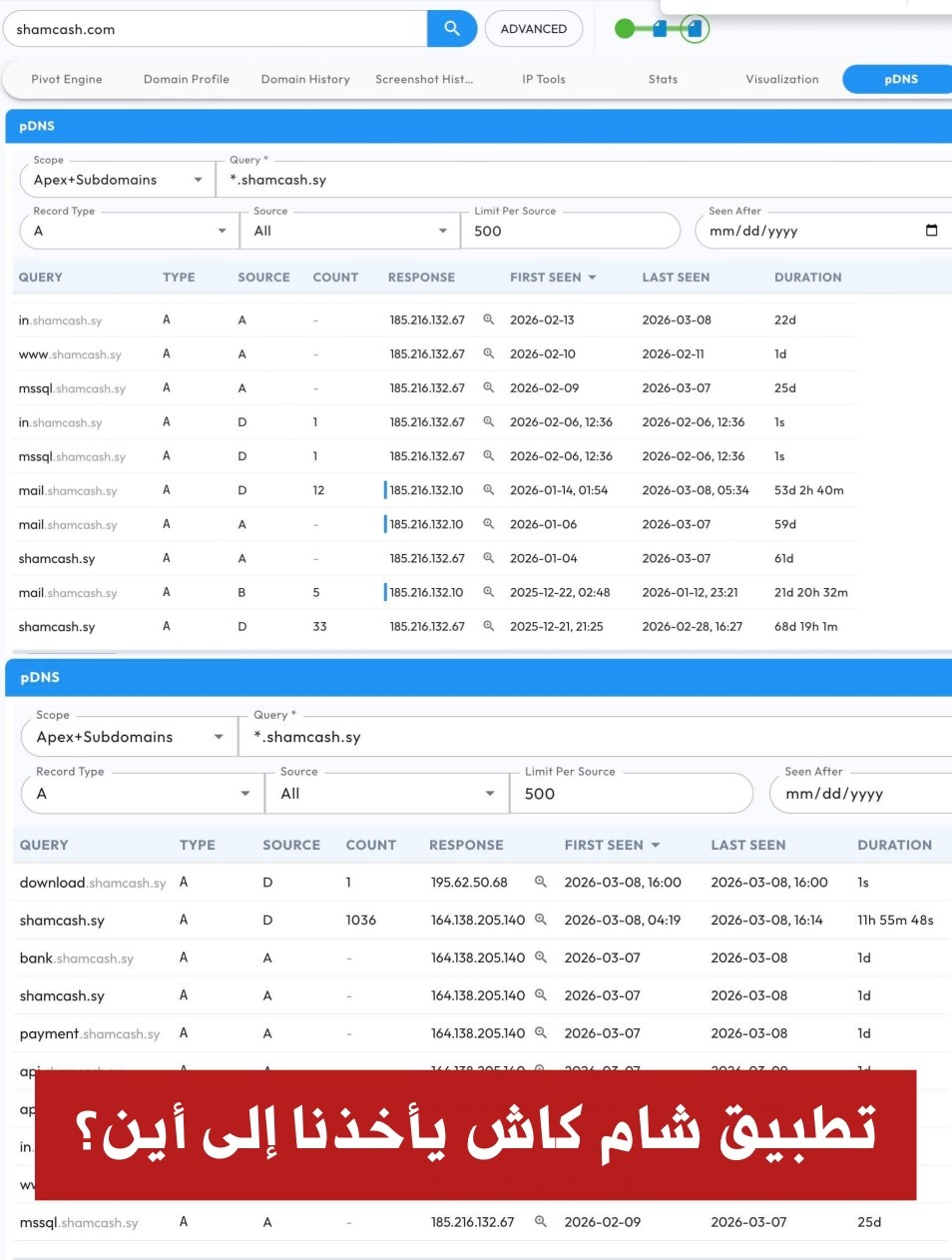Image resolution: width=952 pixels, height=1260 pixels.
Task: Click the ADVANCED button
Action: [x=534, y=29]
